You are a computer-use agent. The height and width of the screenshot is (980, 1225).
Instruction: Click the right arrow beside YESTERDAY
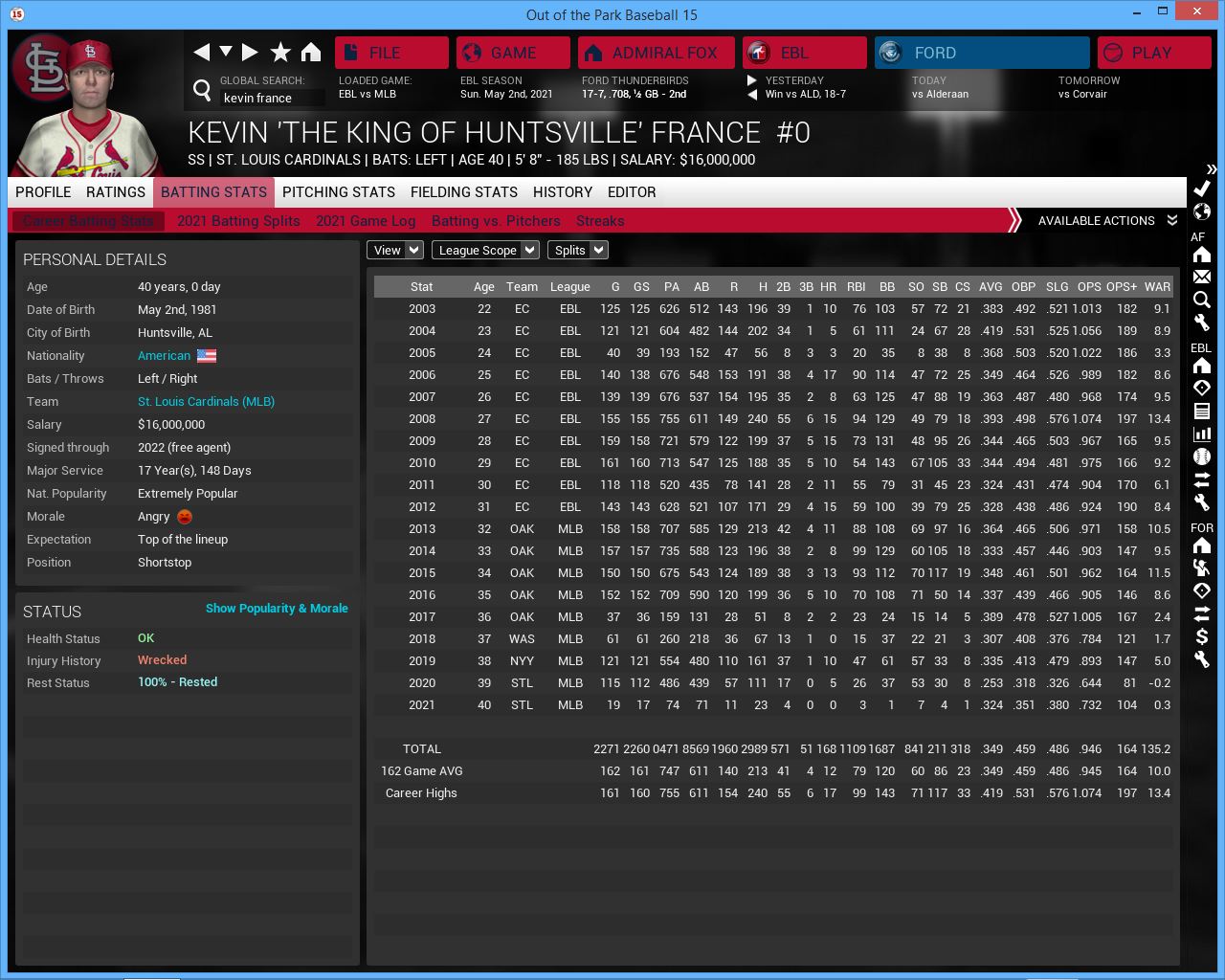(752, 80)
